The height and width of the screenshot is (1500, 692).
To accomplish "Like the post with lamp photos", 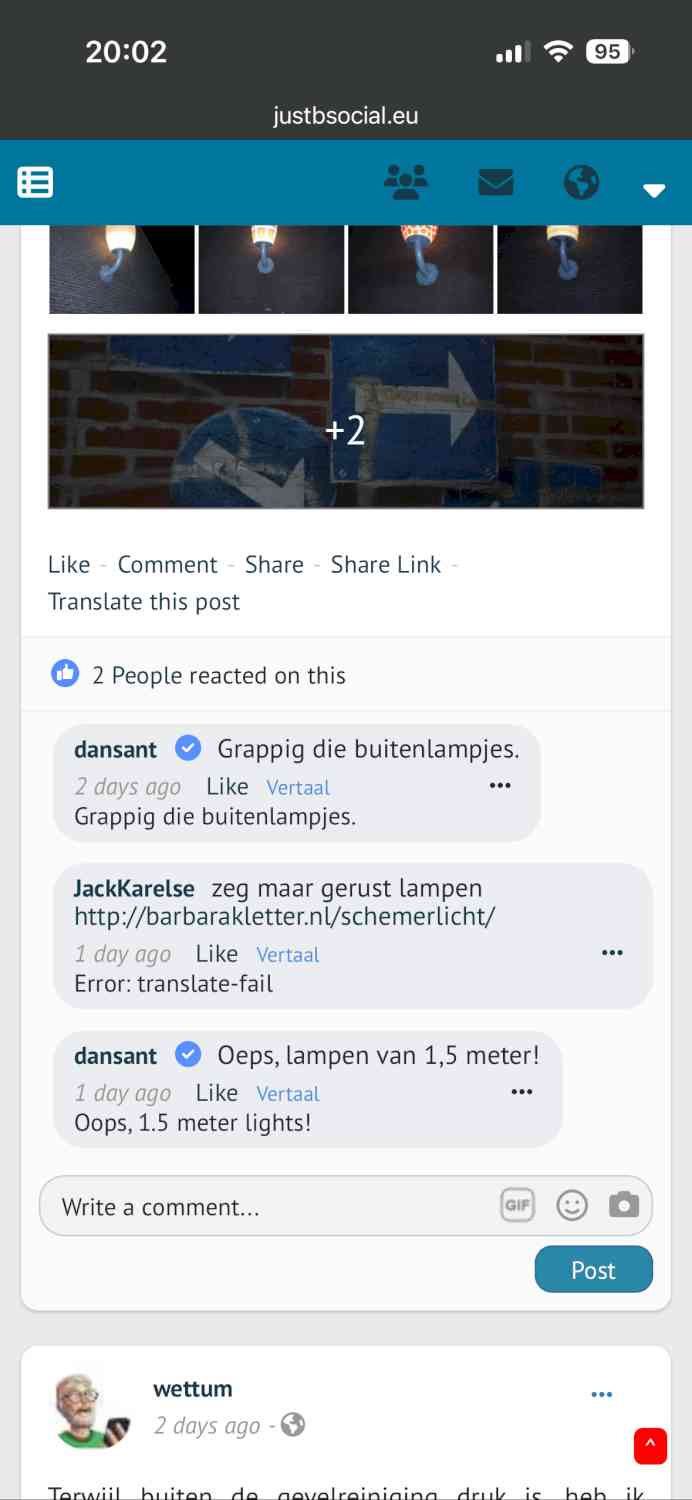I will (69, 564).
